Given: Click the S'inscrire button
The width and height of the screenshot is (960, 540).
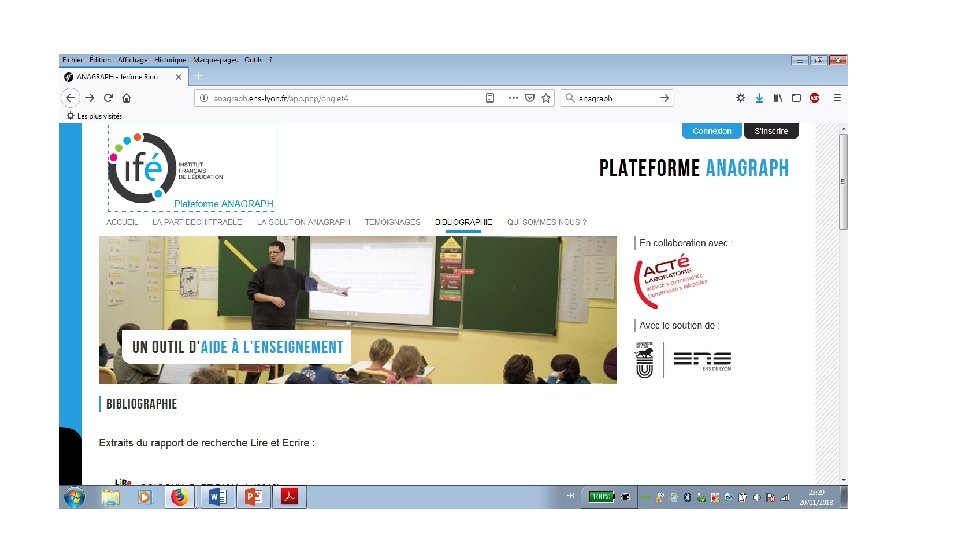Looking at the screenshot, I should [771, 131].
